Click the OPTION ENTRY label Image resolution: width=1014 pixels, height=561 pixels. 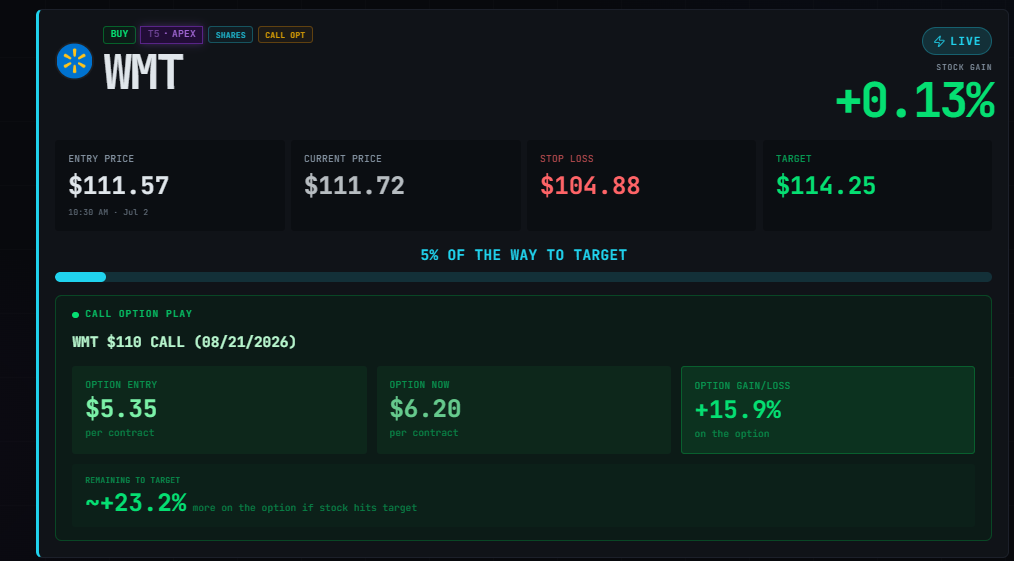click(x=121, y=385)
